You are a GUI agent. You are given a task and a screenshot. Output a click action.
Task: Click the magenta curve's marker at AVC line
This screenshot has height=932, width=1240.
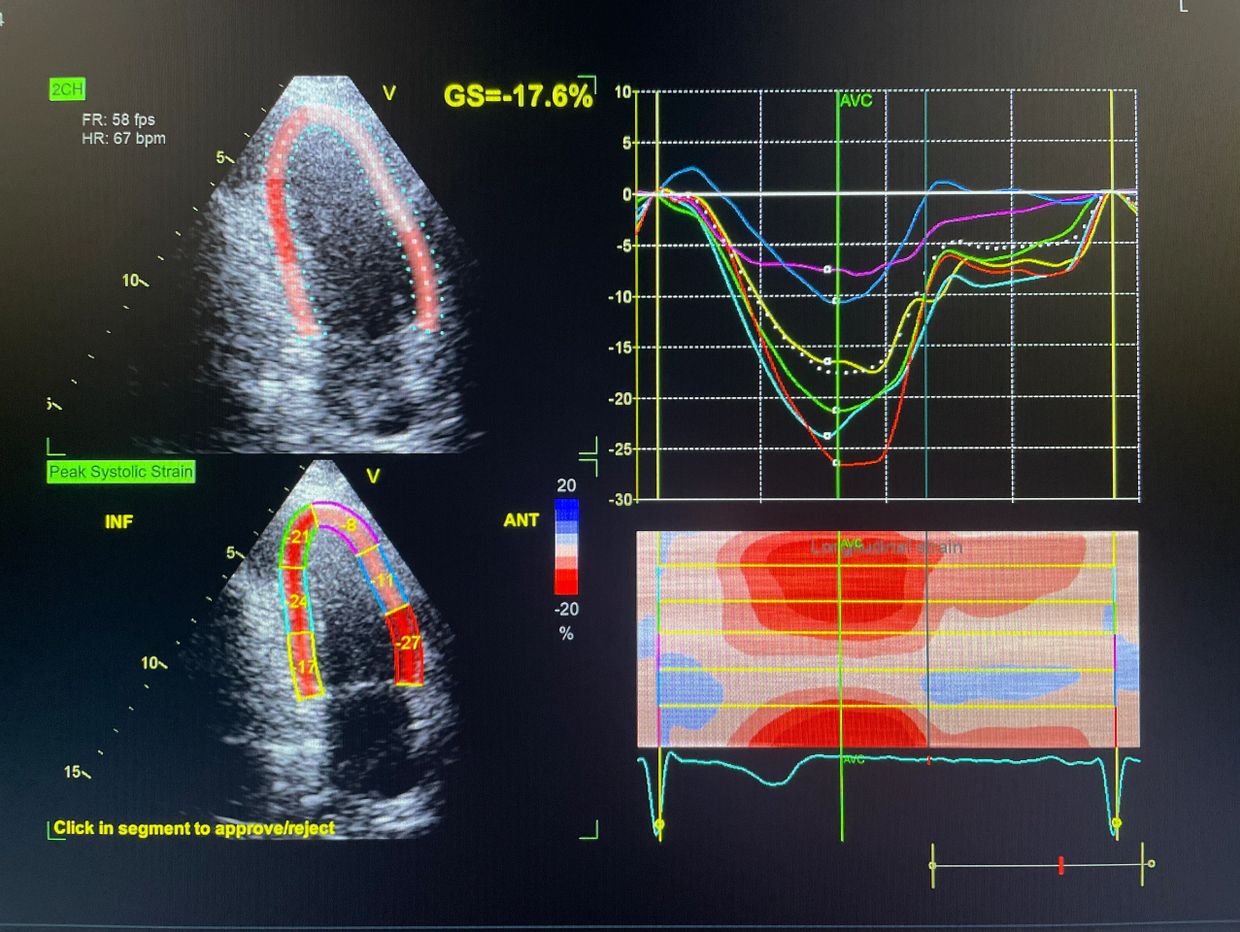827,270
